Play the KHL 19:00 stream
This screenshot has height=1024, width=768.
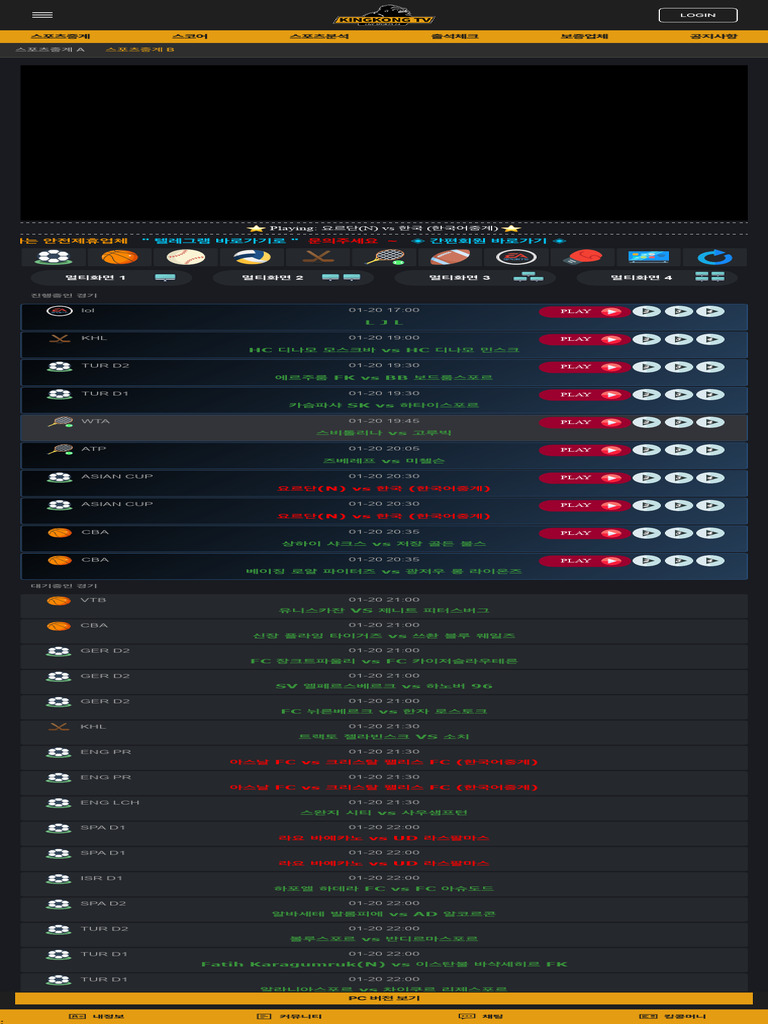pyautogui.click(x=584, y=339)
